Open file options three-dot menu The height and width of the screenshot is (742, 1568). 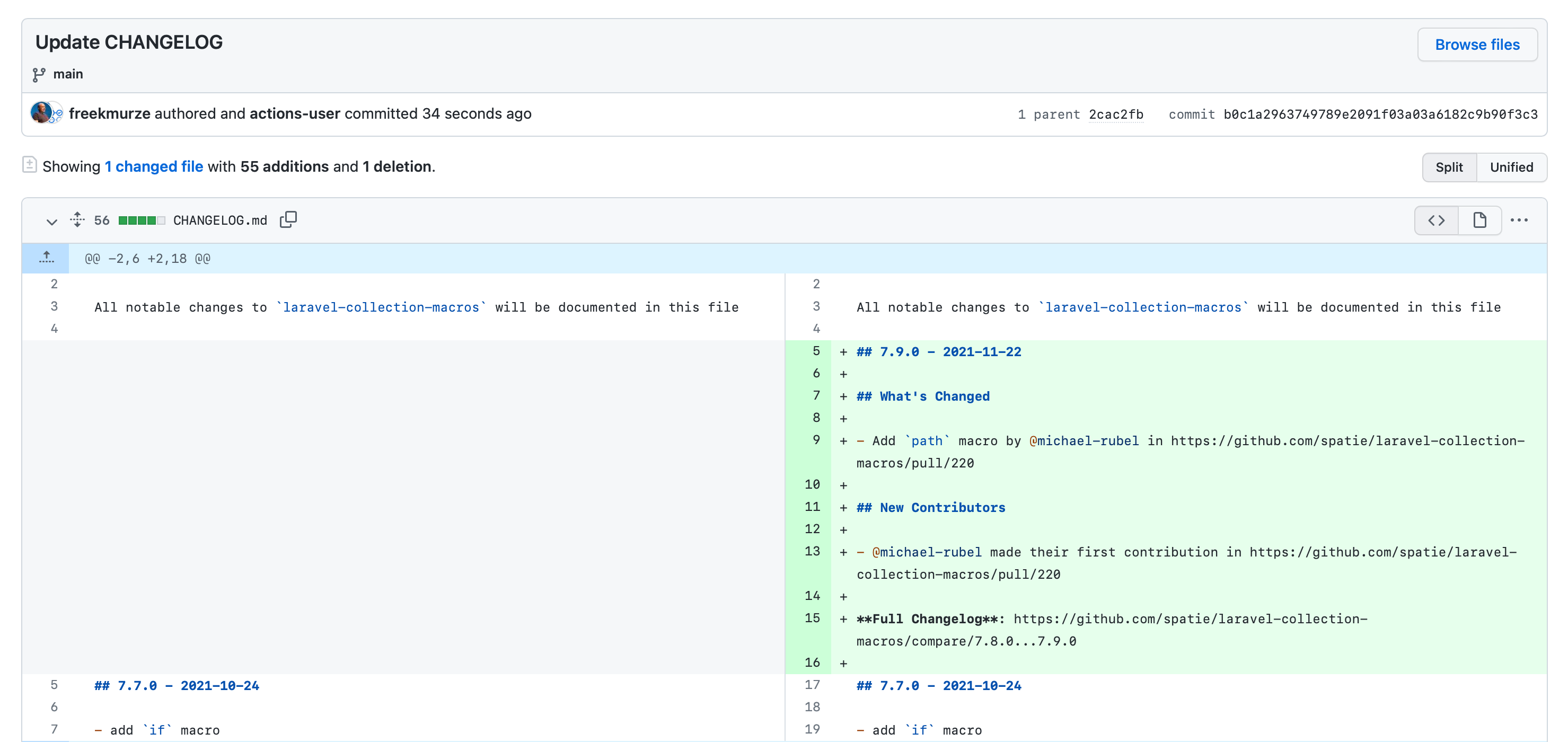(x=1519, y=220)
